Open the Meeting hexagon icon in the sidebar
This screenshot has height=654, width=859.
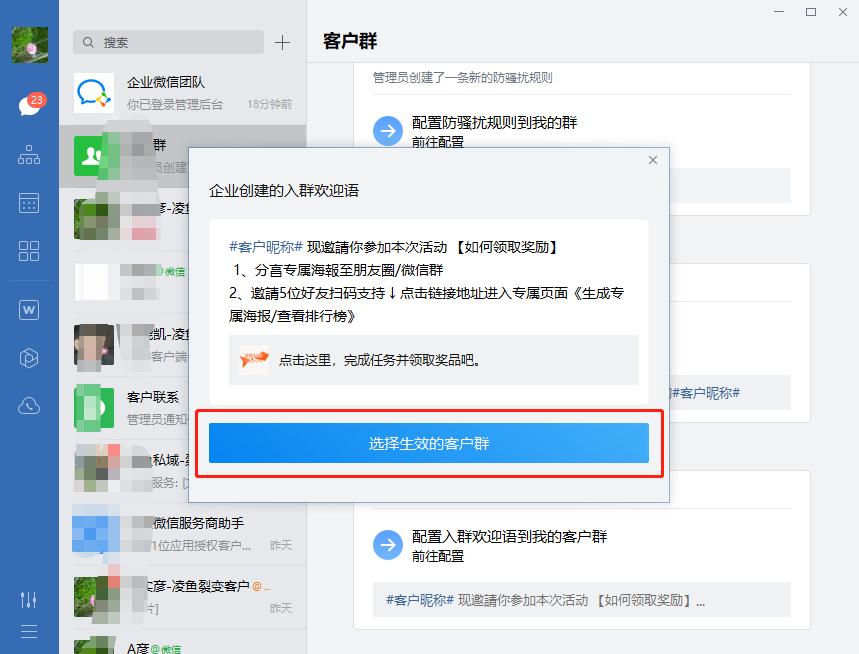29,358
